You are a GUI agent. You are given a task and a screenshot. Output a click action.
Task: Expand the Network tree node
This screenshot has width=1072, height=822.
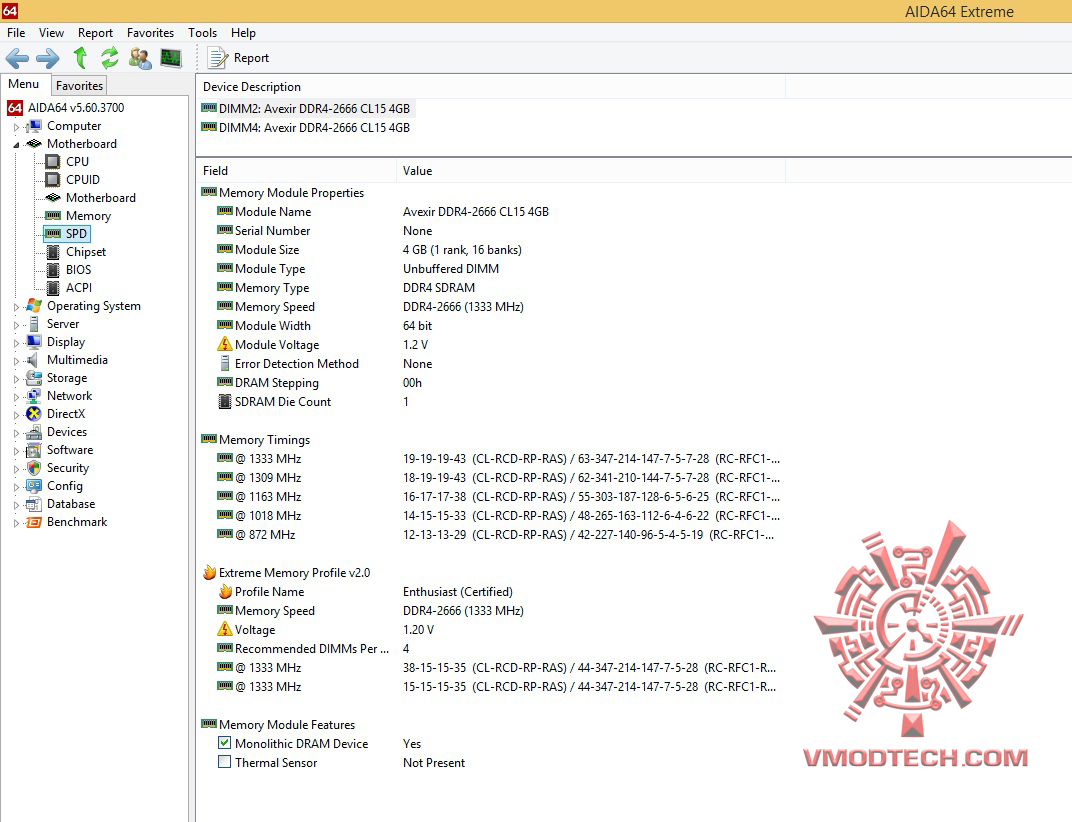(16, 397)
